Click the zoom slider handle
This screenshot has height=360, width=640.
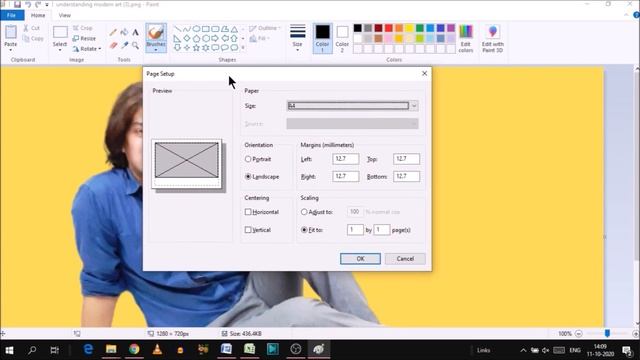607,333
